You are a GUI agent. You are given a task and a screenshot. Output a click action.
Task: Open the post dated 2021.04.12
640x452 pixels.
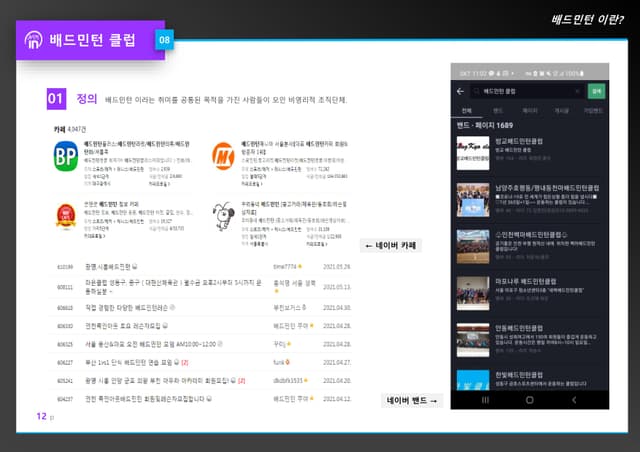(148, 399)
